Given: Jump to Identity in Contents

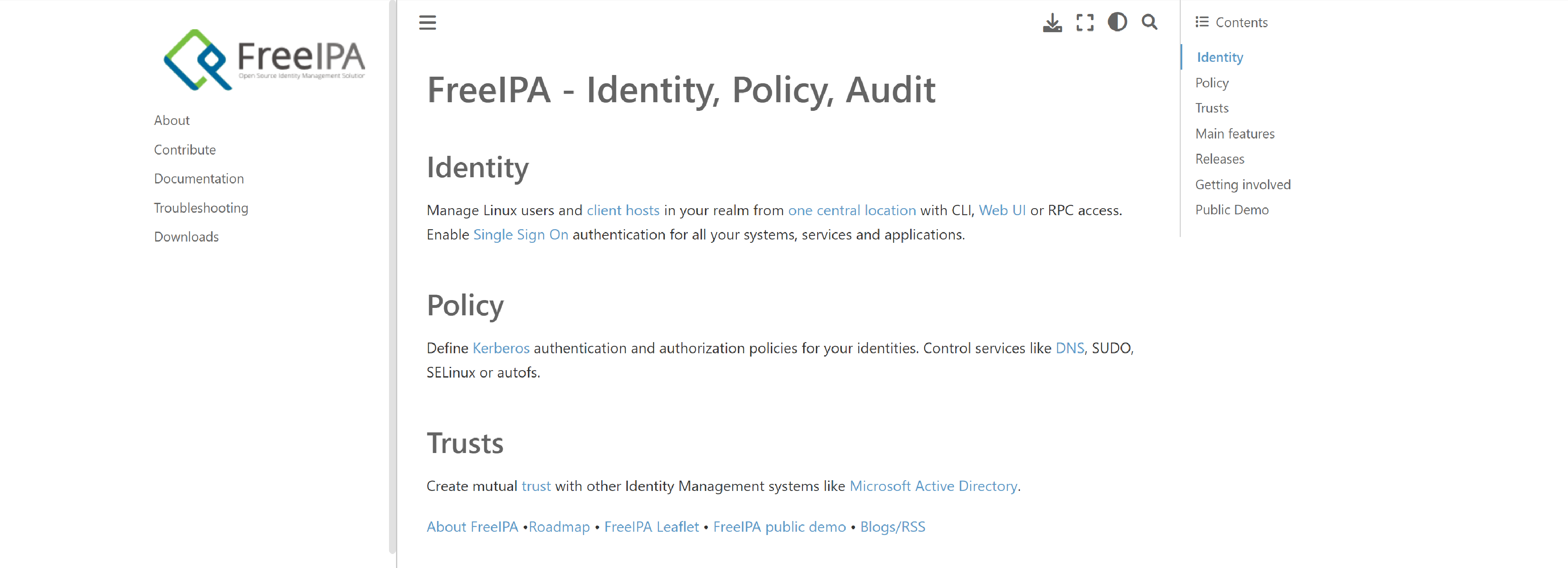Looking at the screenshot, I should [x=1220, y=57].
